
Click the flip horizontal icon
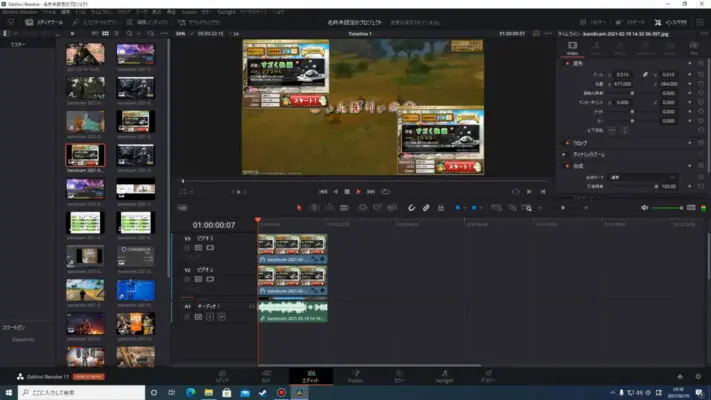click(612, 130)
